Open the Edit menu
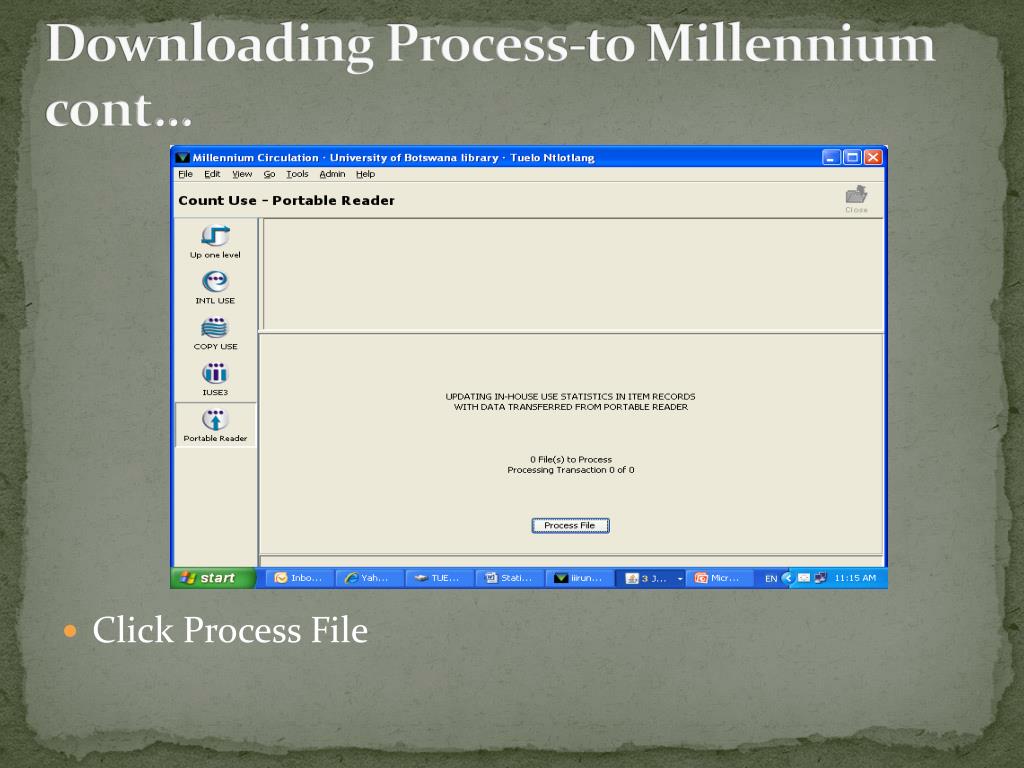1024x768 pixels. point(212,174)
